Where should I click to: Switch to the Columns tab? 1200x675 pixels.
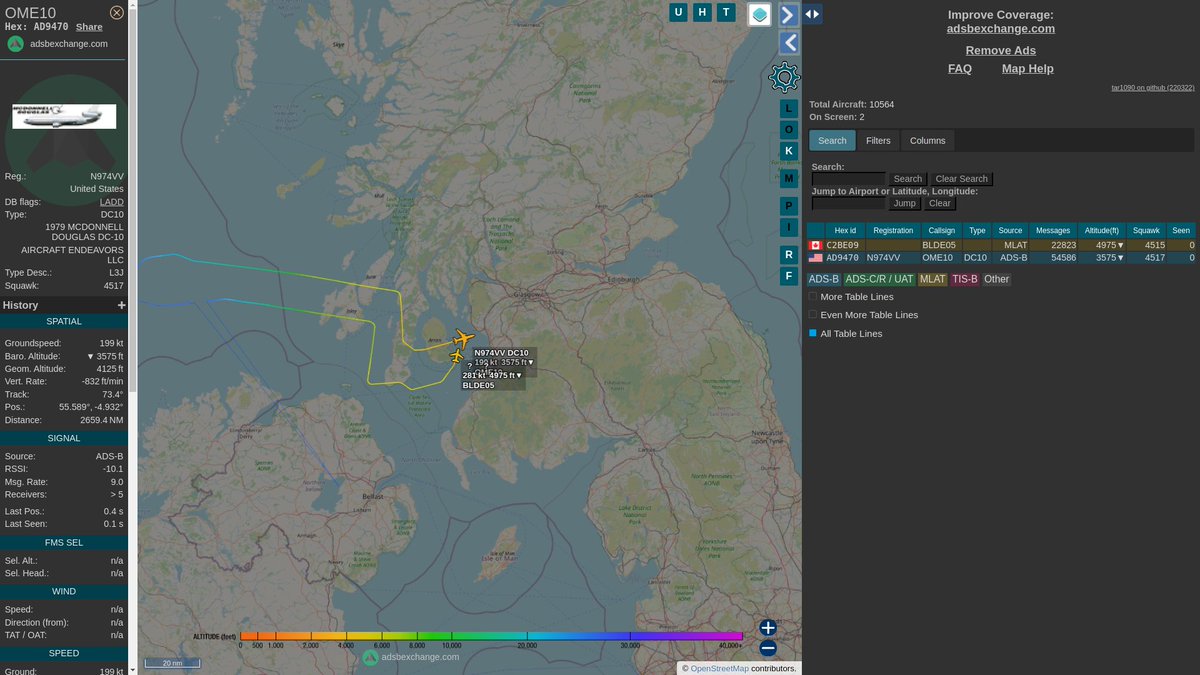927,141
